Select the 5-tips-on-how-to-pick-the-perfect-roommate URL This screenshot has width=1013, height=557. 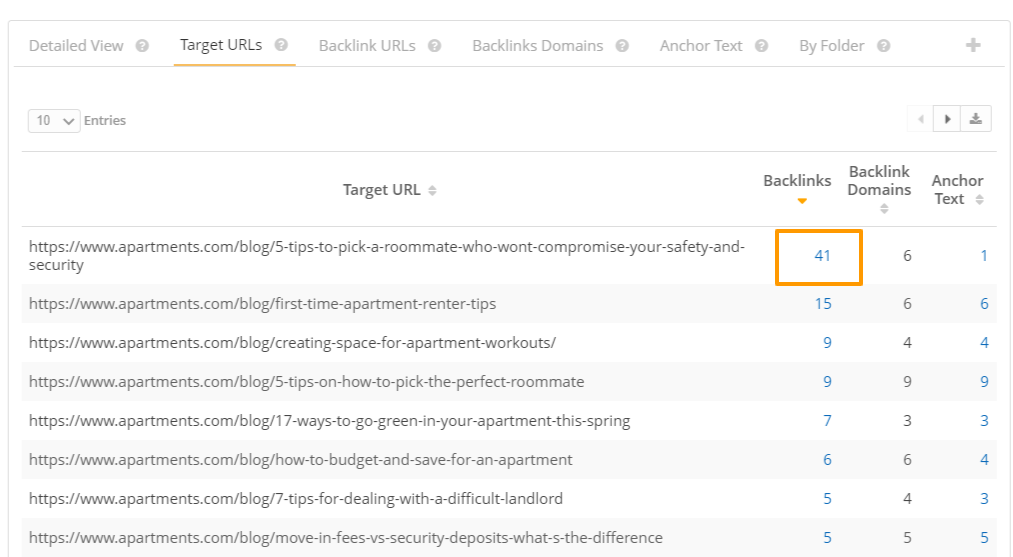pyautogui.click(x=306, y=382)
